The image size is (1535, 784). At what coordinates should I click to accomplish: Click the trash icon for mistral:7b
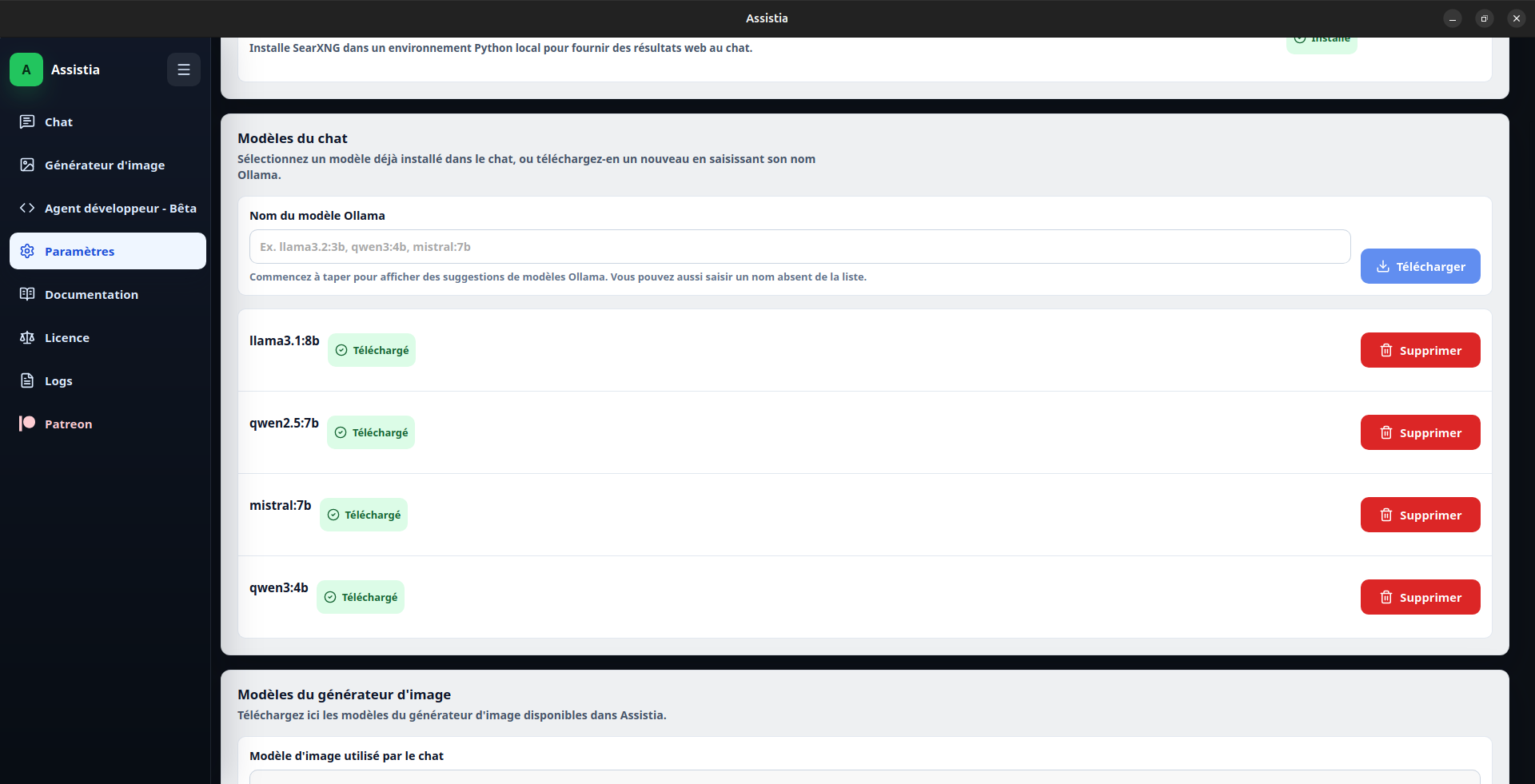pyautogui.click(x=1386, y=515)
